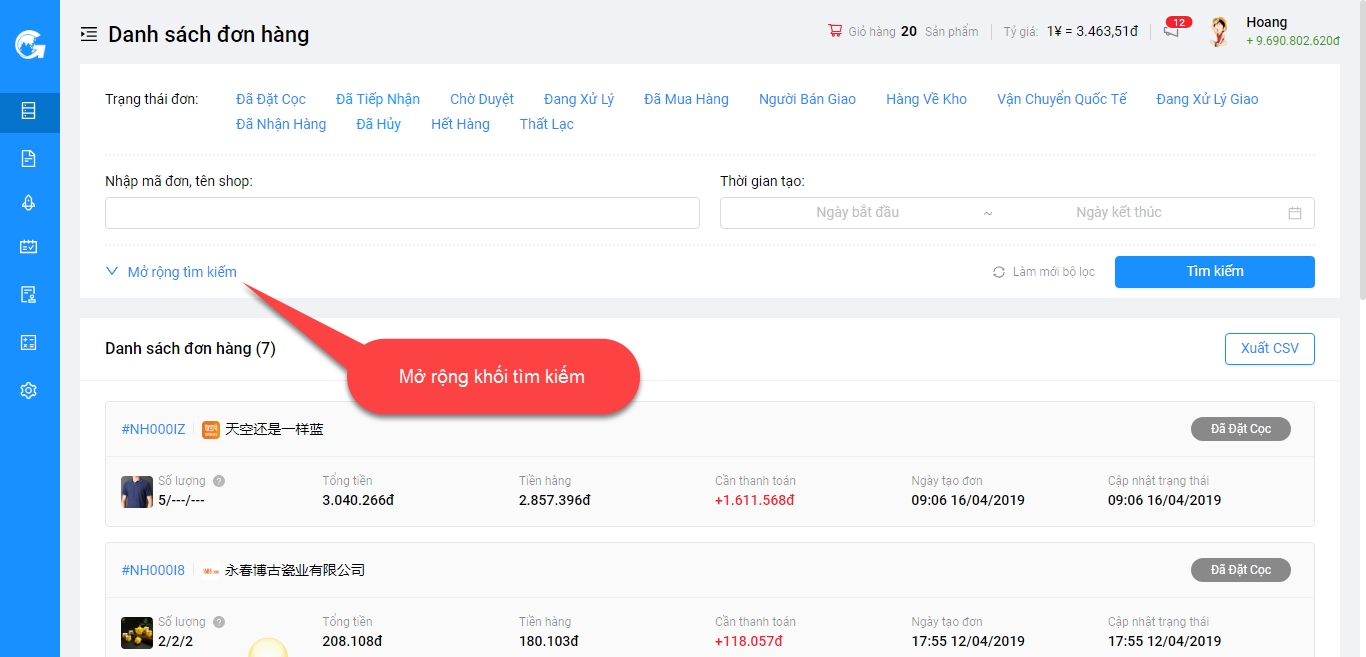This screenshot has width=1366, height=657.
Task: Click the help icon next to Số lượng
Action: pos(219,481)
